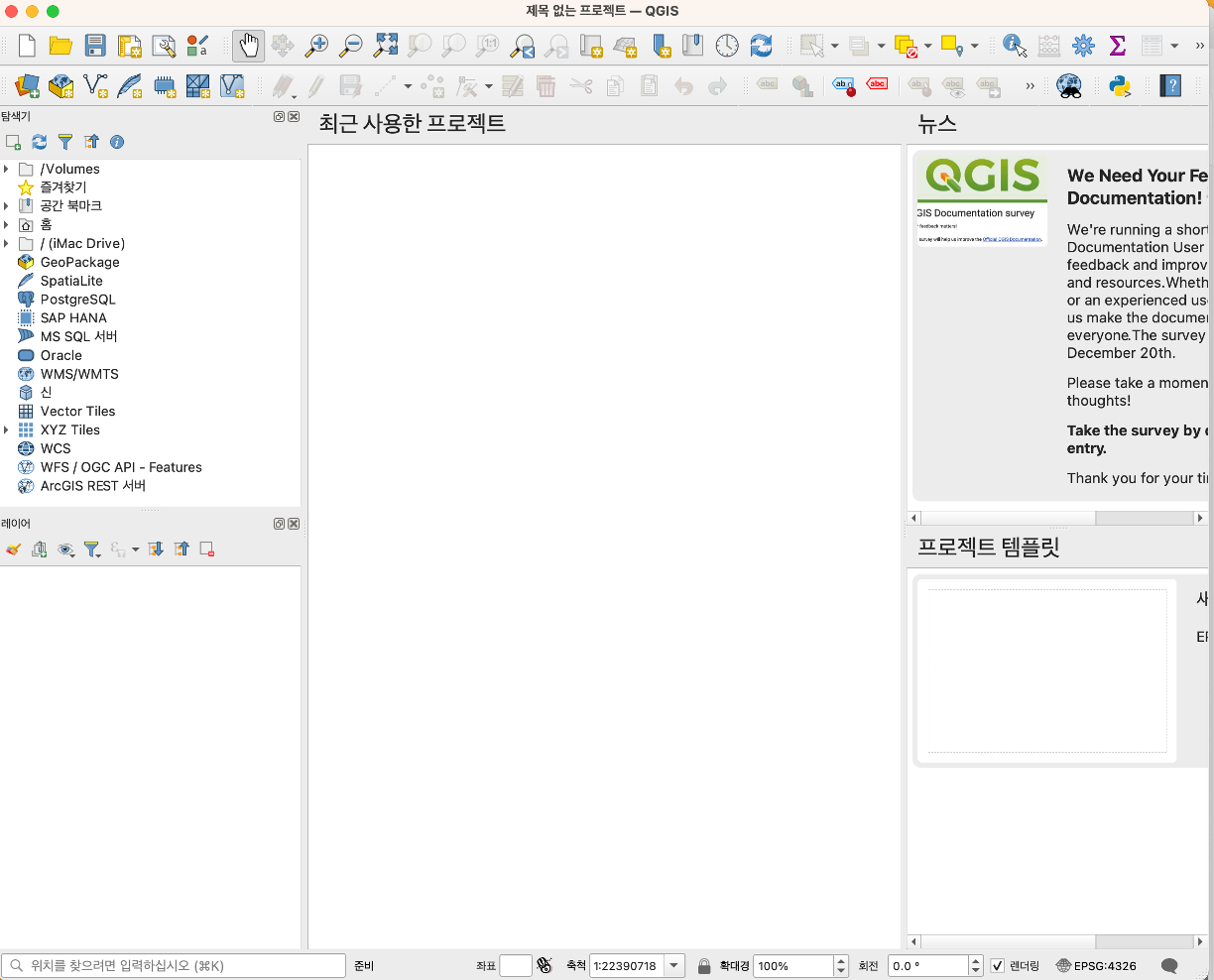Select WMS/WMTS in the browser tree
Screen dimensions: 1214x980
(x=79, y=374)
